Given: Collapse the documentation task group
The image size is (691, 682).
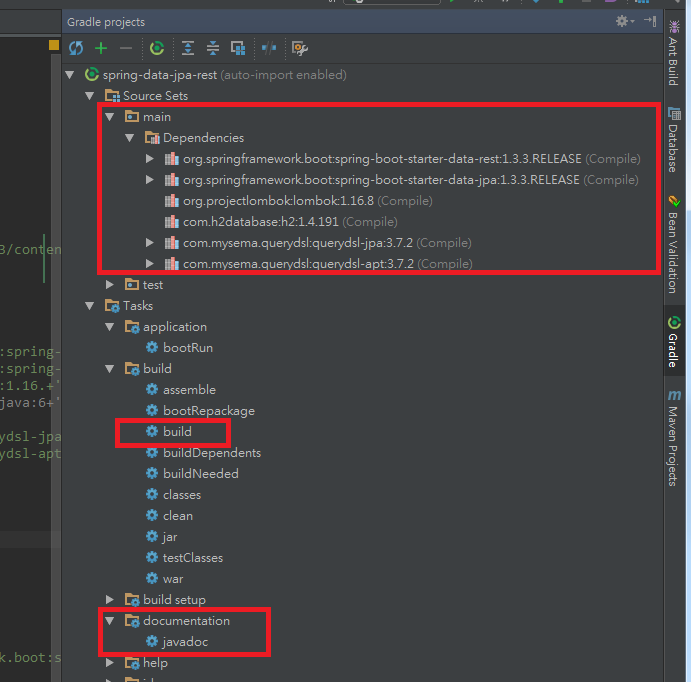Looking at the screenshot, I should pos(110,621).
